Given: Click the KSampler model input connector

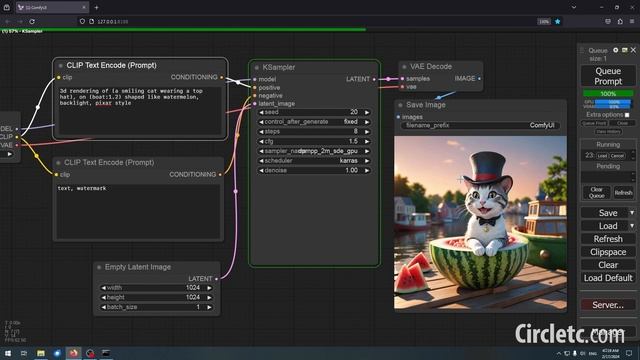Looking at the screenshot, I should pos(255,80).
